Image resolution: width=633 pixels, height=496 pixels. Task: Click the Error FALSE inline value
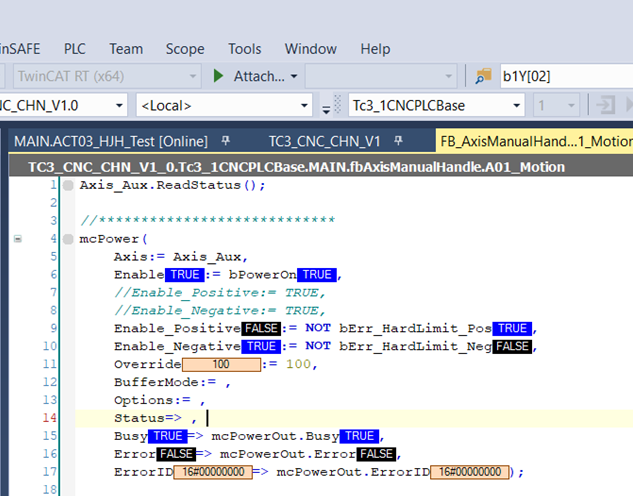click(x=176, y=454)
